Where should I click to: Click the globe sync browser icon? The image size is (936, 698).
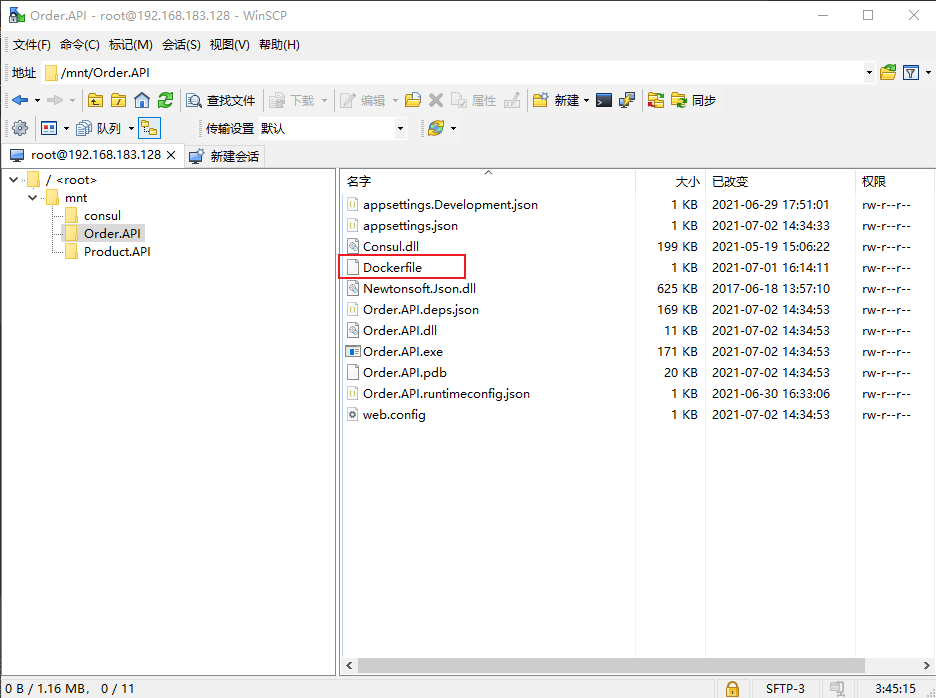click(x=436, y=128)
